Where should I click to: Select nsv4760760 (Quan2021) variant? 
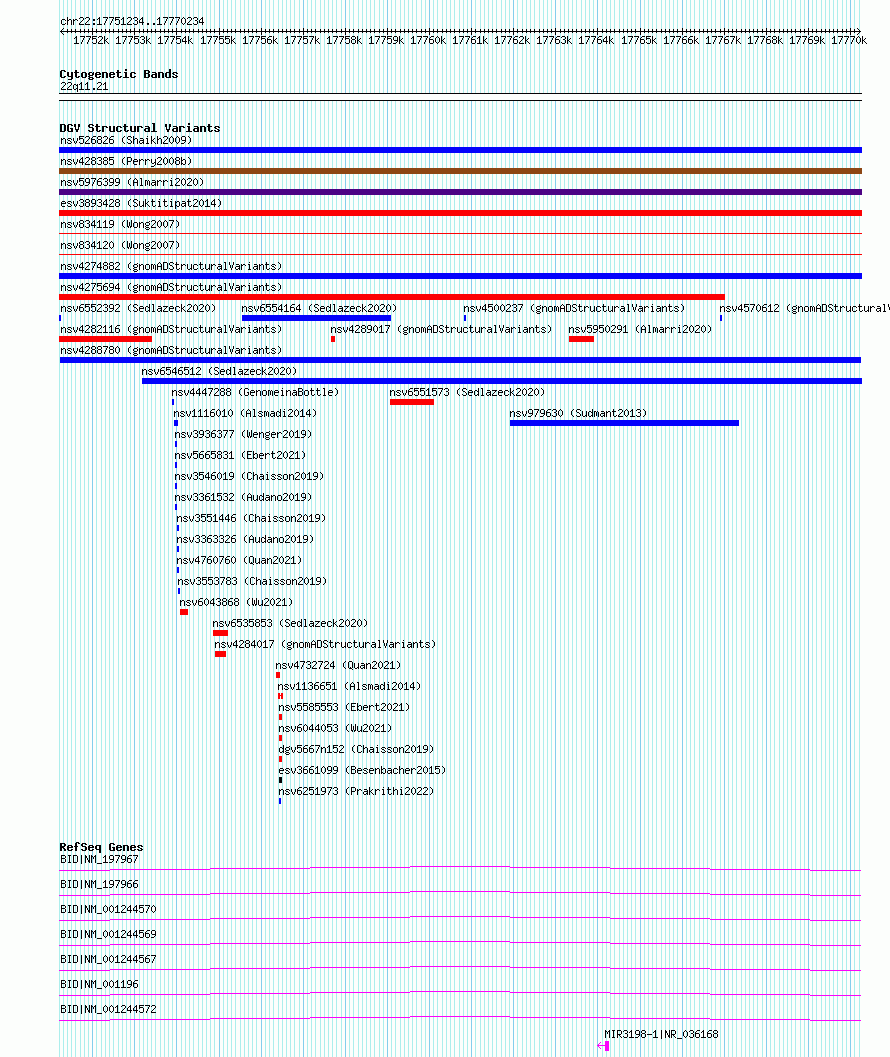pos(239,560)
